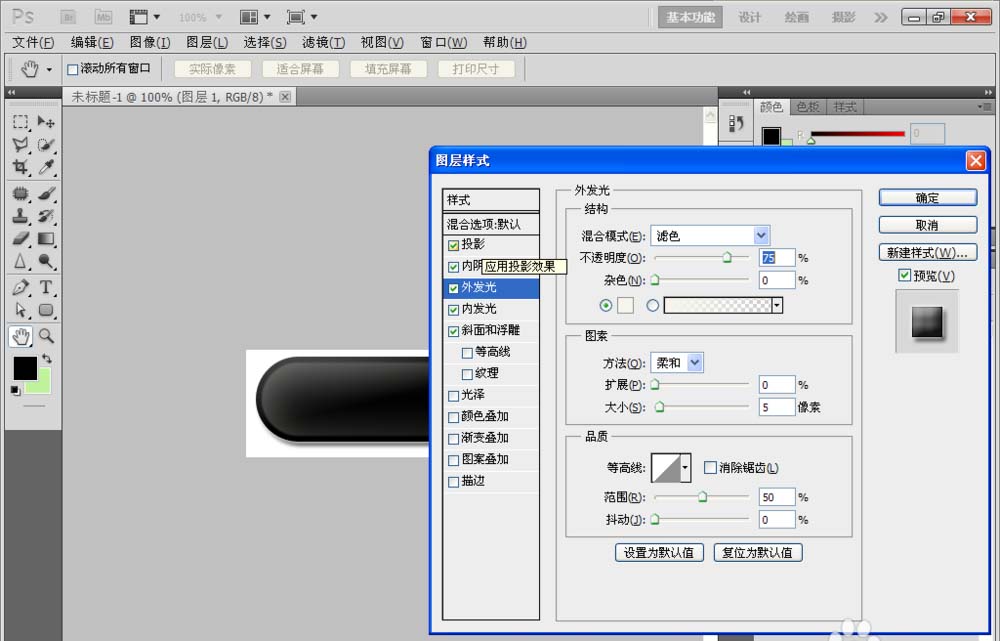This screenshot has width=1000, height=641.
Task: Open the 混合模式 blend mode dropdown
Action: 761,235
